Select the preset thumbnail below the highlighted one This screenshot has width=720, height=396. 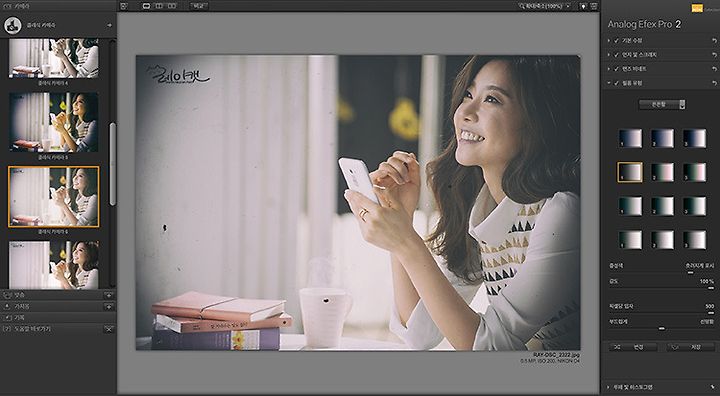(54, 265)
